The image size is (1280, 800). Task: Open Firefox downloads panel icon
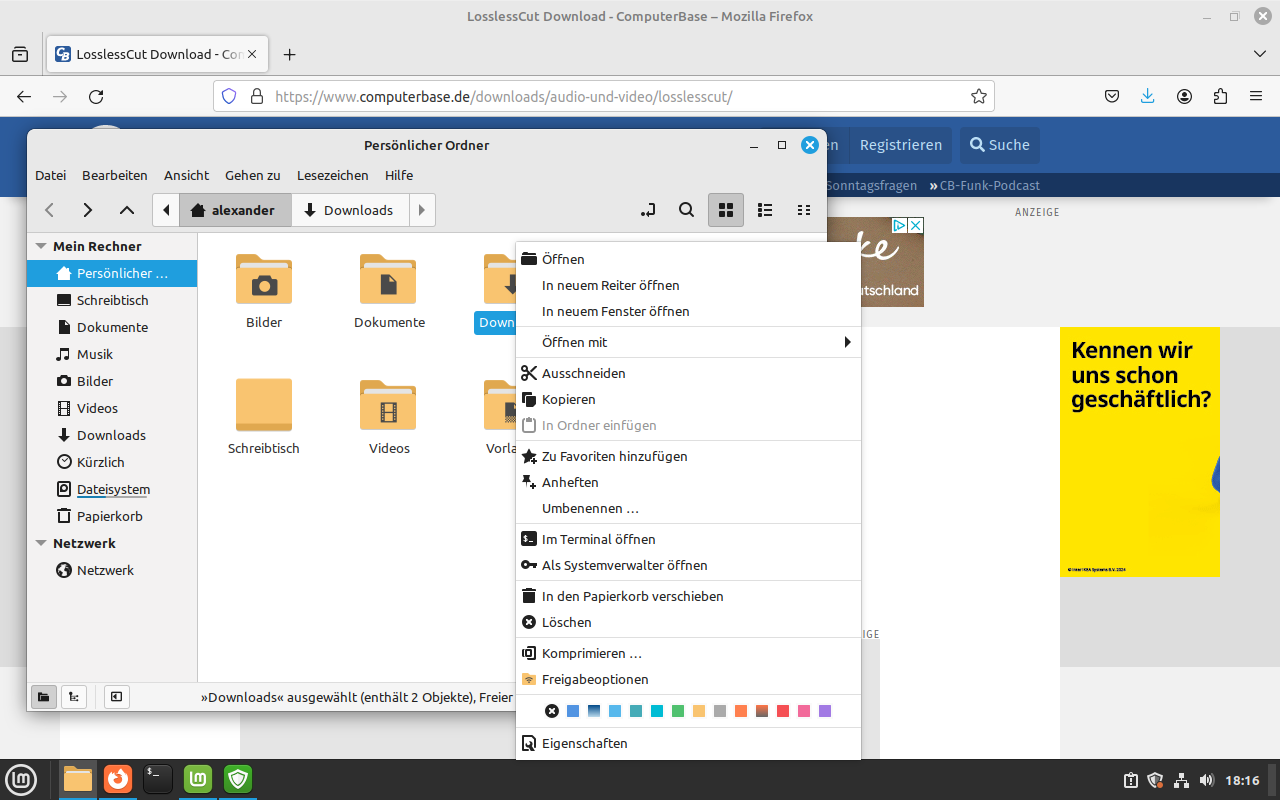click(x=1148, y=97)
